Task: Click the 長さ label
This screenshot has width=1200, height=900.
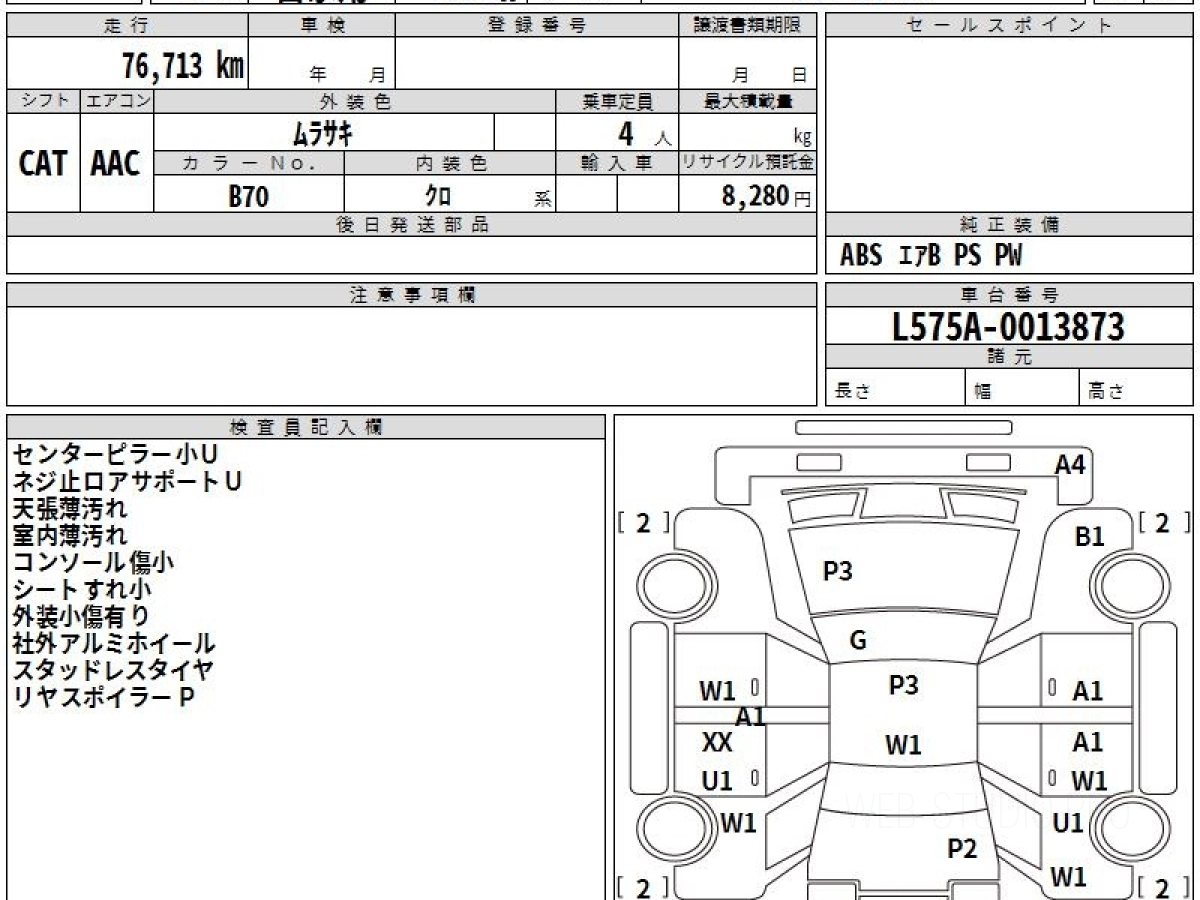Action: click(852, 391)
